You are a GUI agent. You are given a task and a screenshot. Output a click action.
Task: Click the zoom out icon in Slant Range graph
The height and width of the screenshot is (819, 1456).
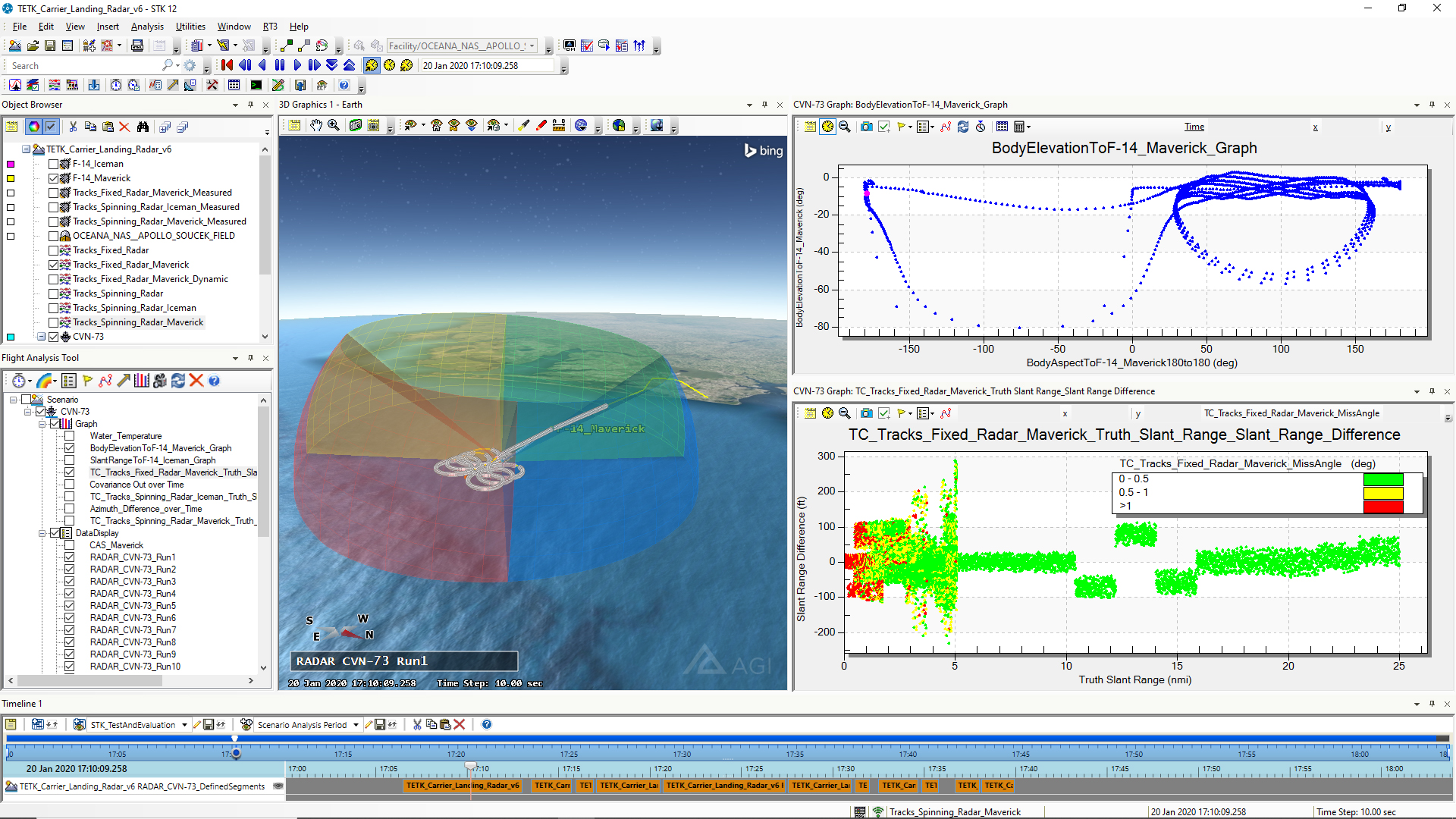844,413
